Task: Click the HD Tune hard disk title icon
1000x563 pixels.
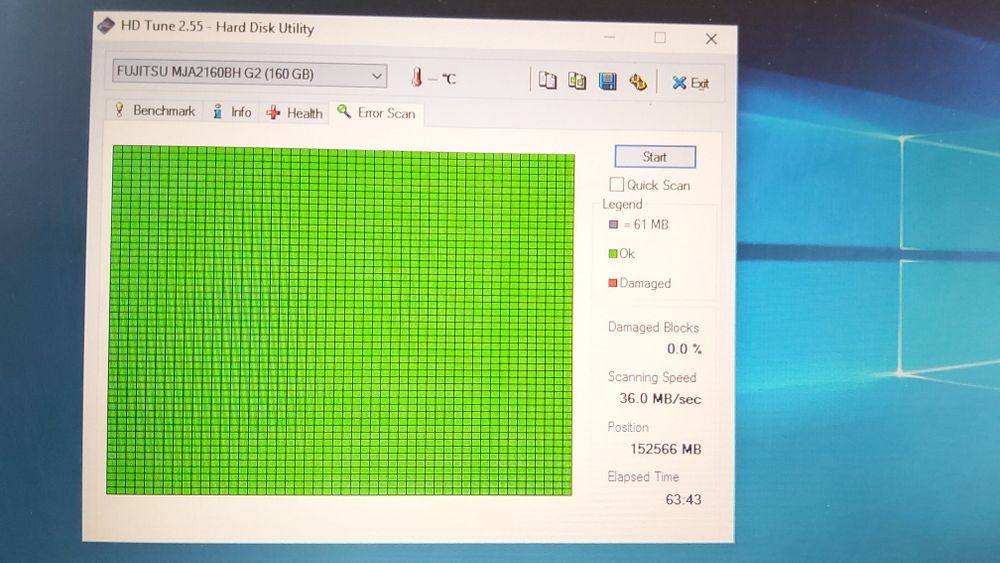Action: point(105,26)
